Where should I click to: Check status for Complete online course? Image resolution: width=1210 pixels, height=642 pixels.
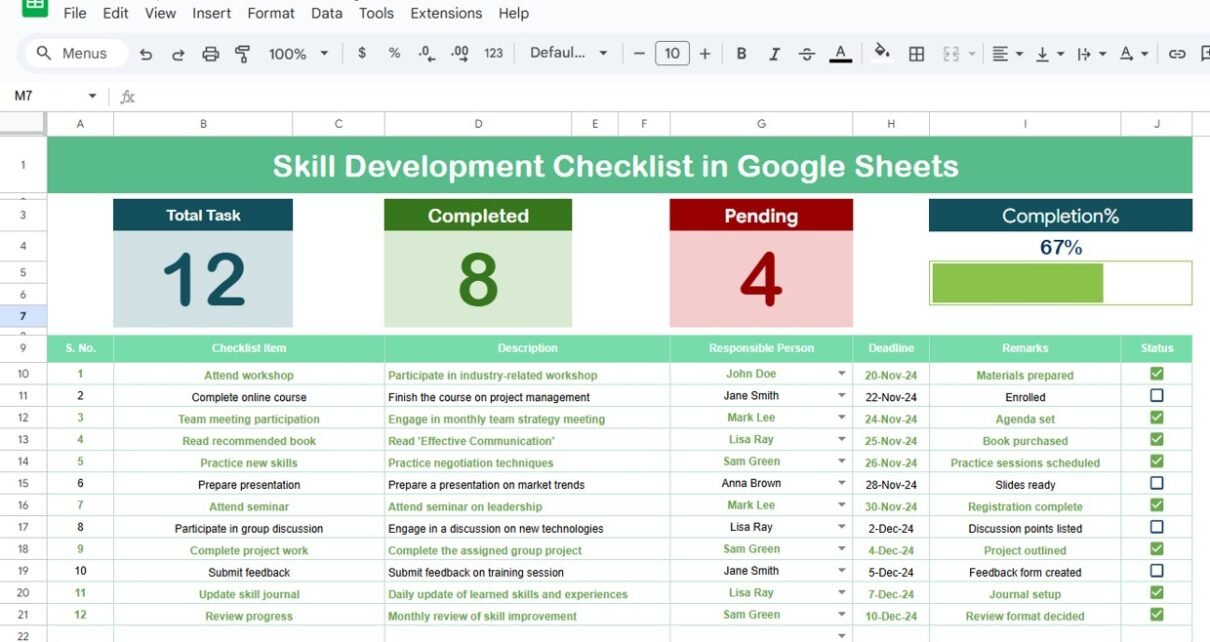coord(1157,396)
